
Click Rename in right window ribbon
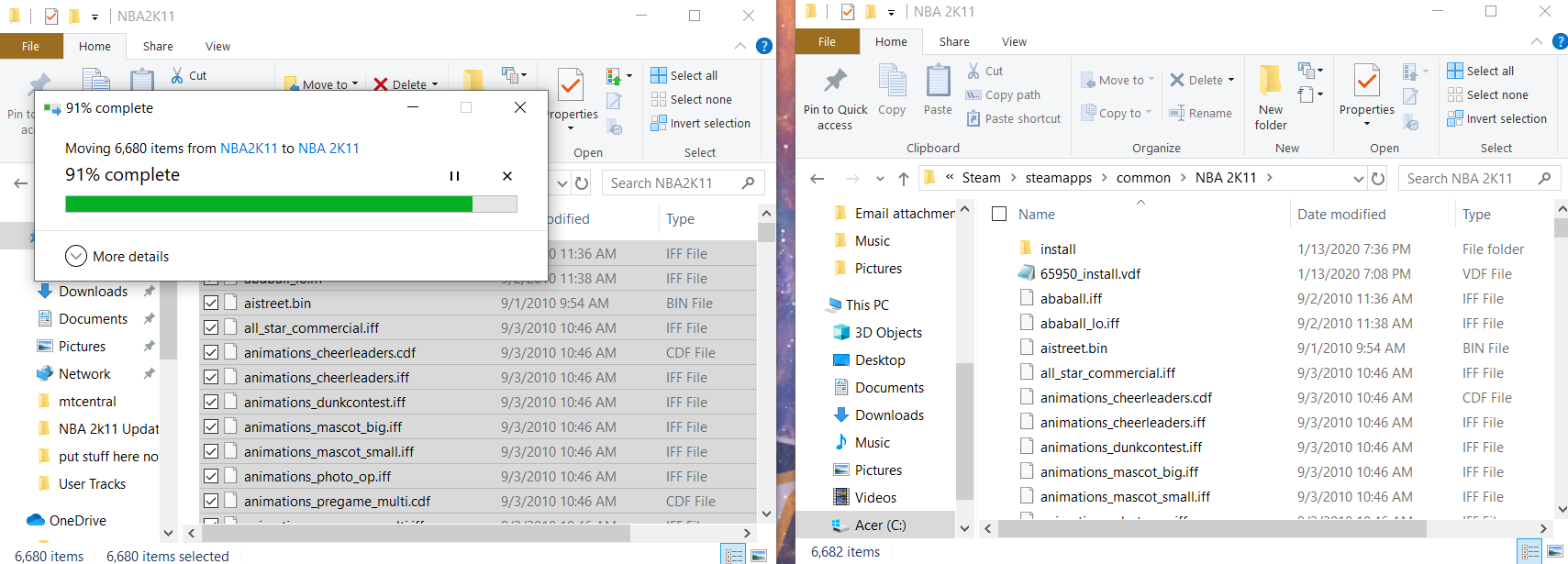pyautogui.click(x=1200, y=113)
